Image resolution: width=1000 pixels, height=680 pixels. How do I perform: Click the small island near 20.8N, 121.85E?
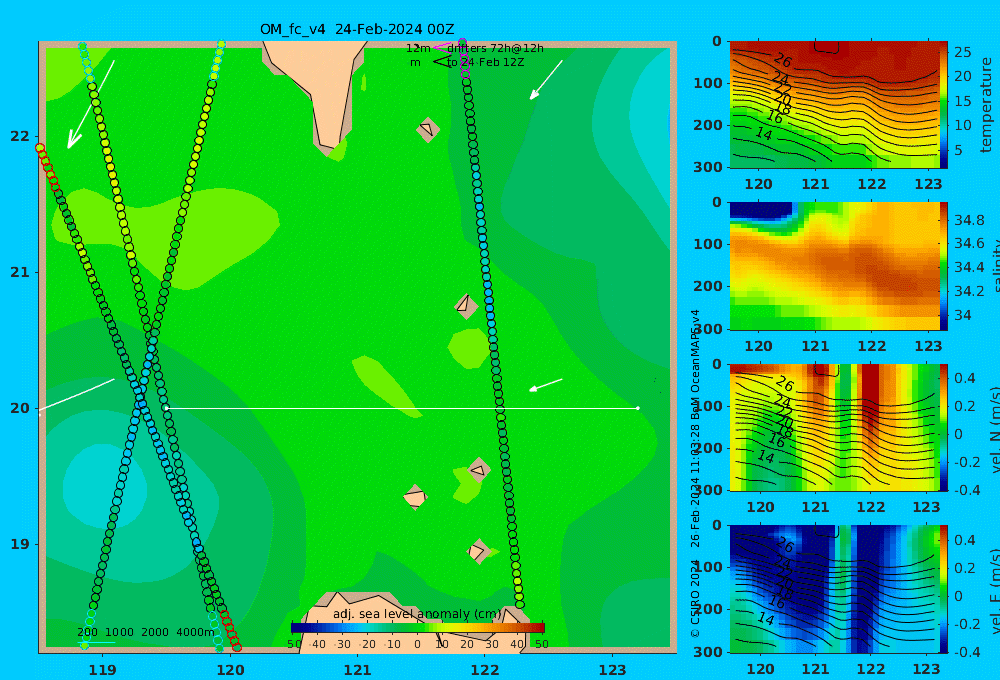coord(466,306)
